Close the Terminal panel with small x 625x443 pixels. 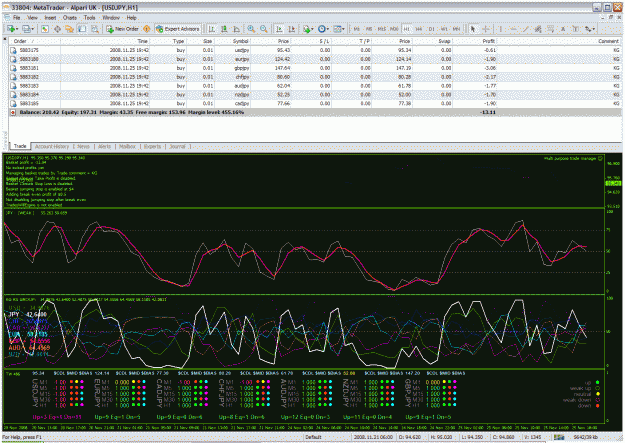click(x=5, y=39)
